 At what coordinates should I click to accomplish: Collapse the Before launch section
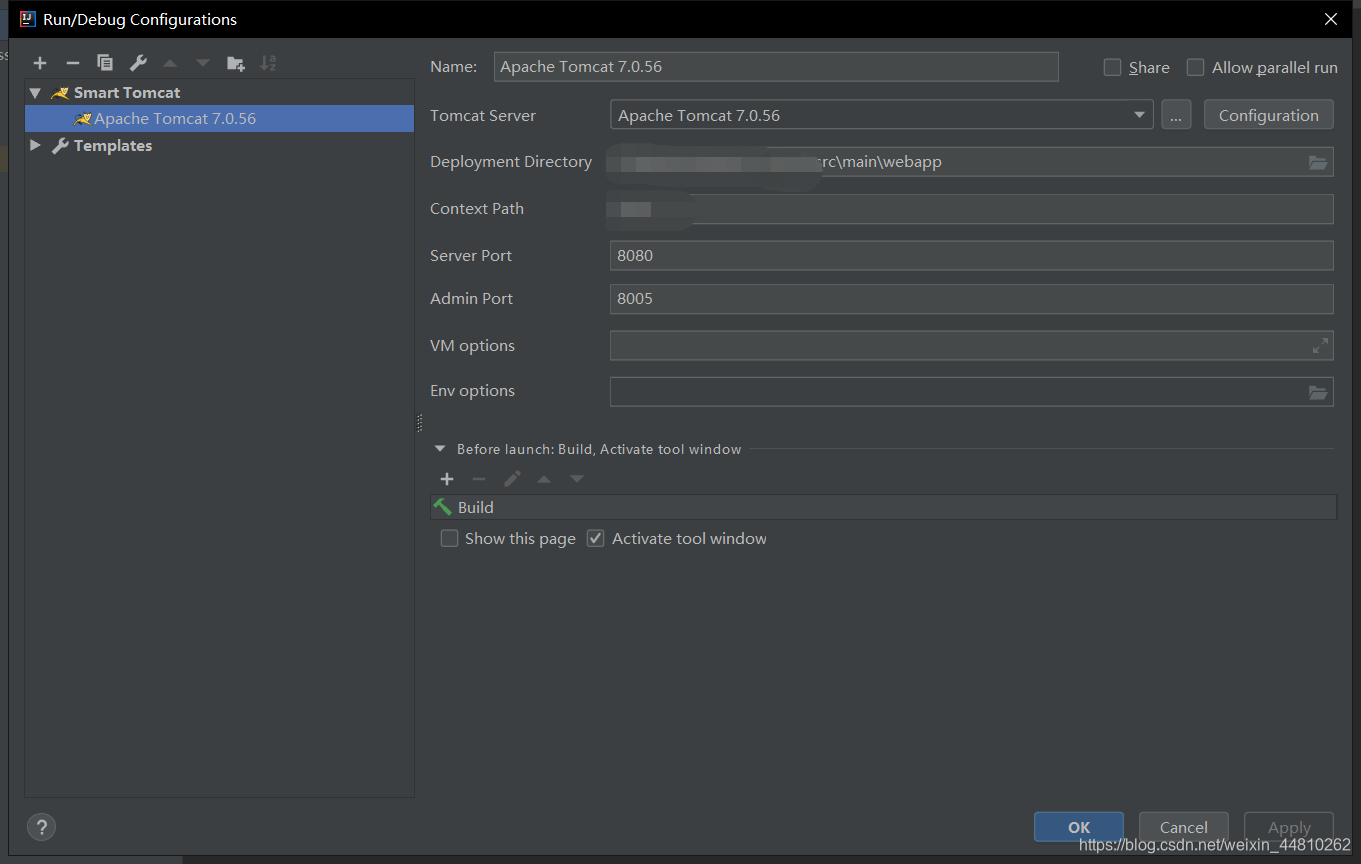point(440,449)
